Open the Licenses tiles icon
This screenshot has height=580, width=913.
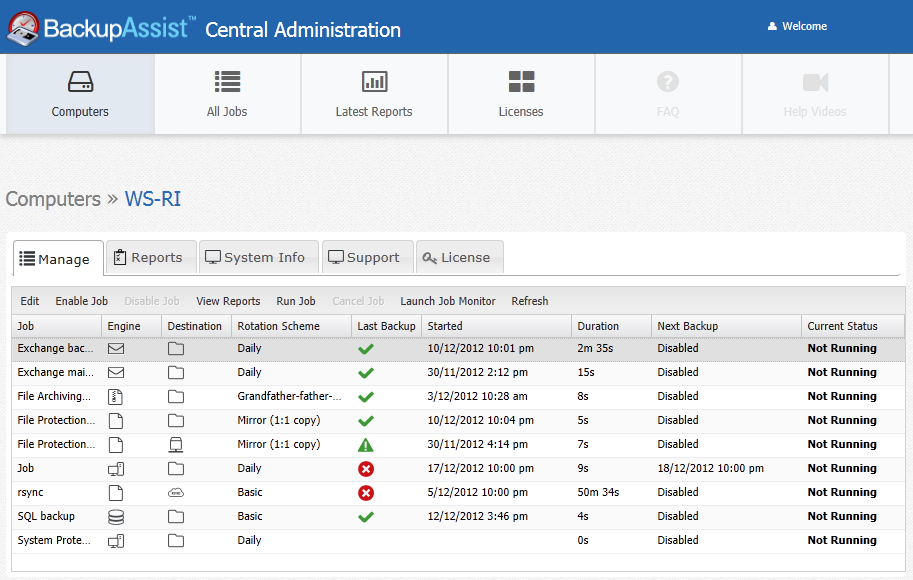[521, 82]
